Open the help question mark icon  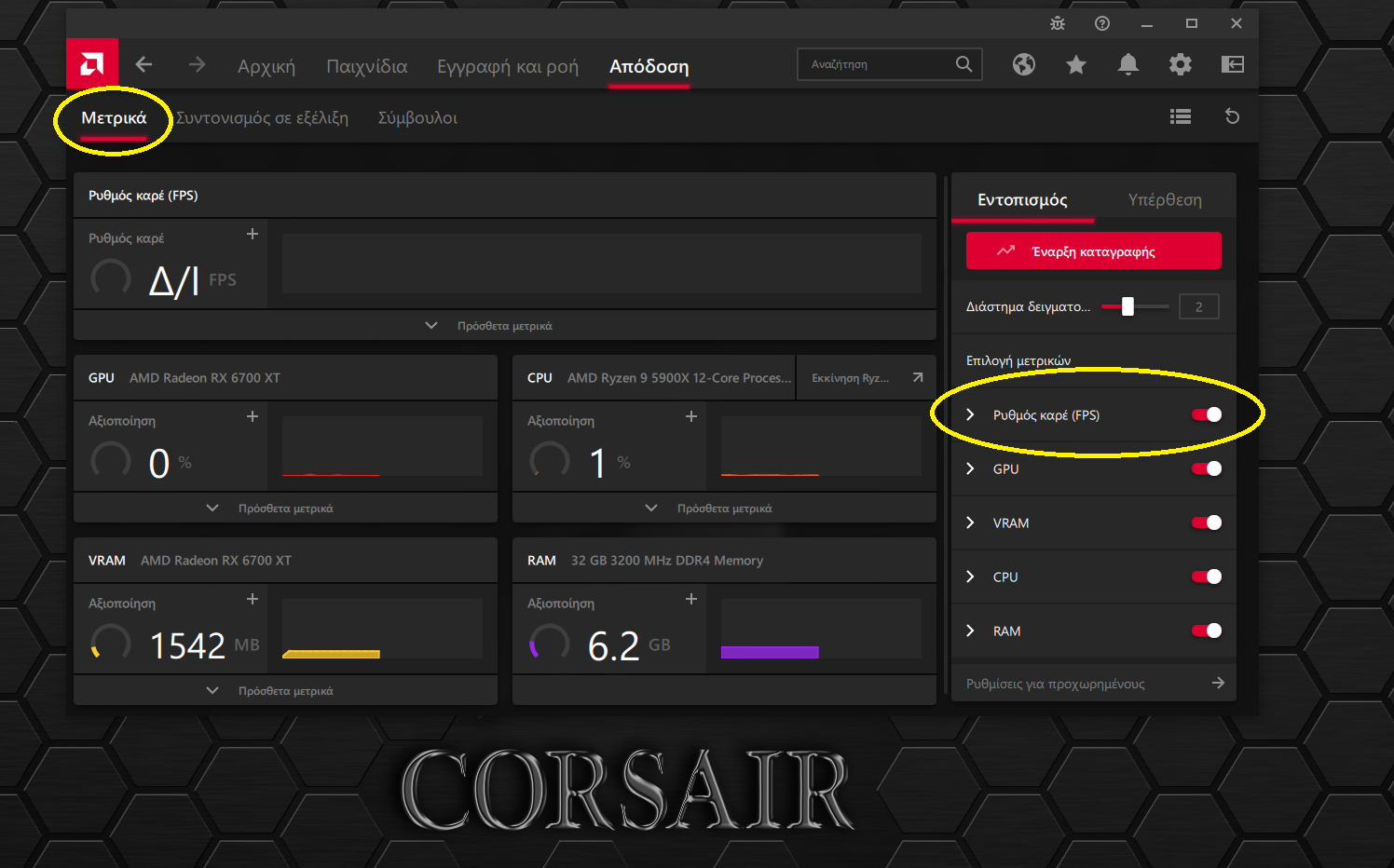1102,23
